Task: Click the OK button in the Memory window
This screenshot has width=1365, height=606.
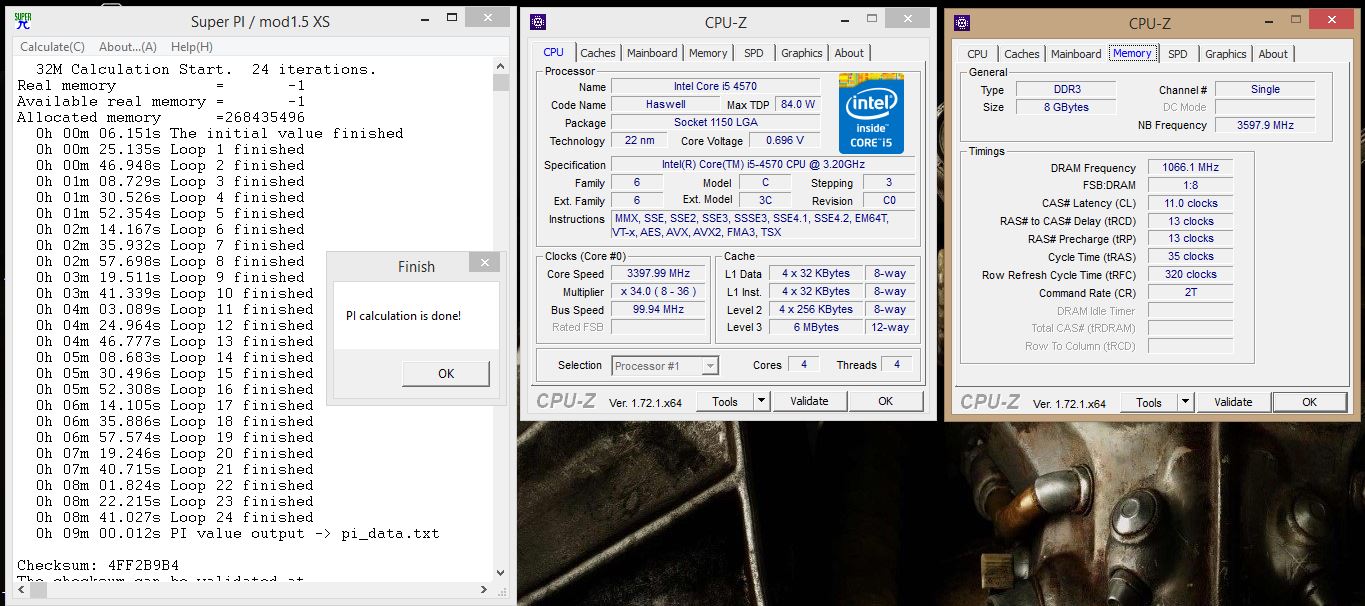Action: pyautogui.click(x=1309, y=402)
